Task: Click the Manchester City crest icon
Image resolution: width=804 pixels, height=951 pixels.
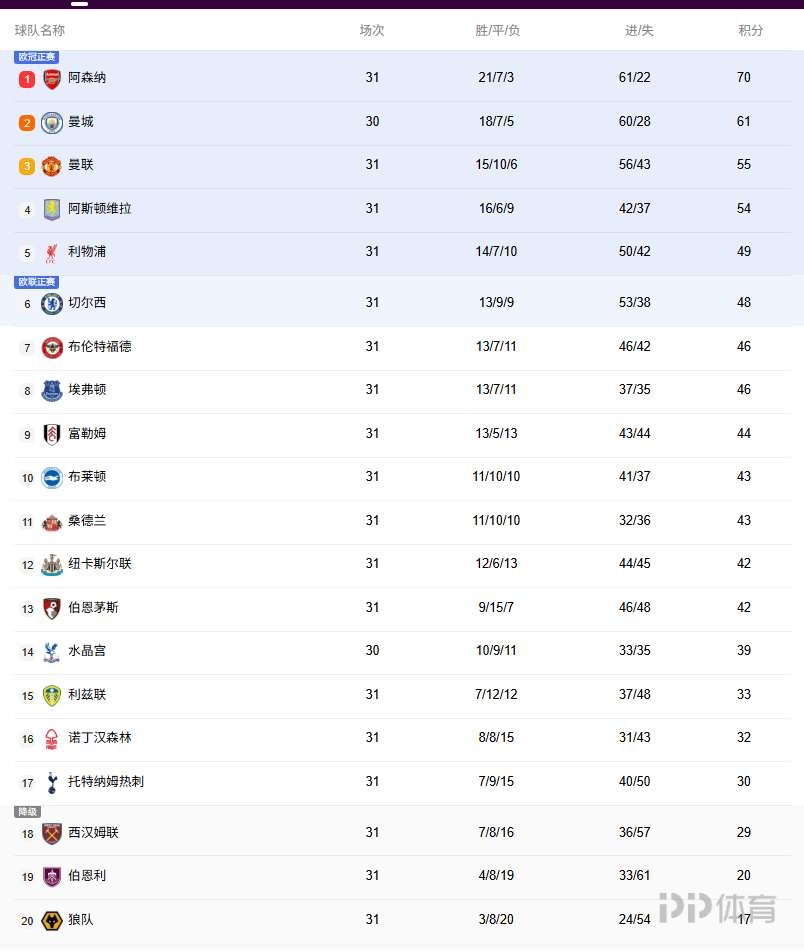Action: (x=52, y=123)
